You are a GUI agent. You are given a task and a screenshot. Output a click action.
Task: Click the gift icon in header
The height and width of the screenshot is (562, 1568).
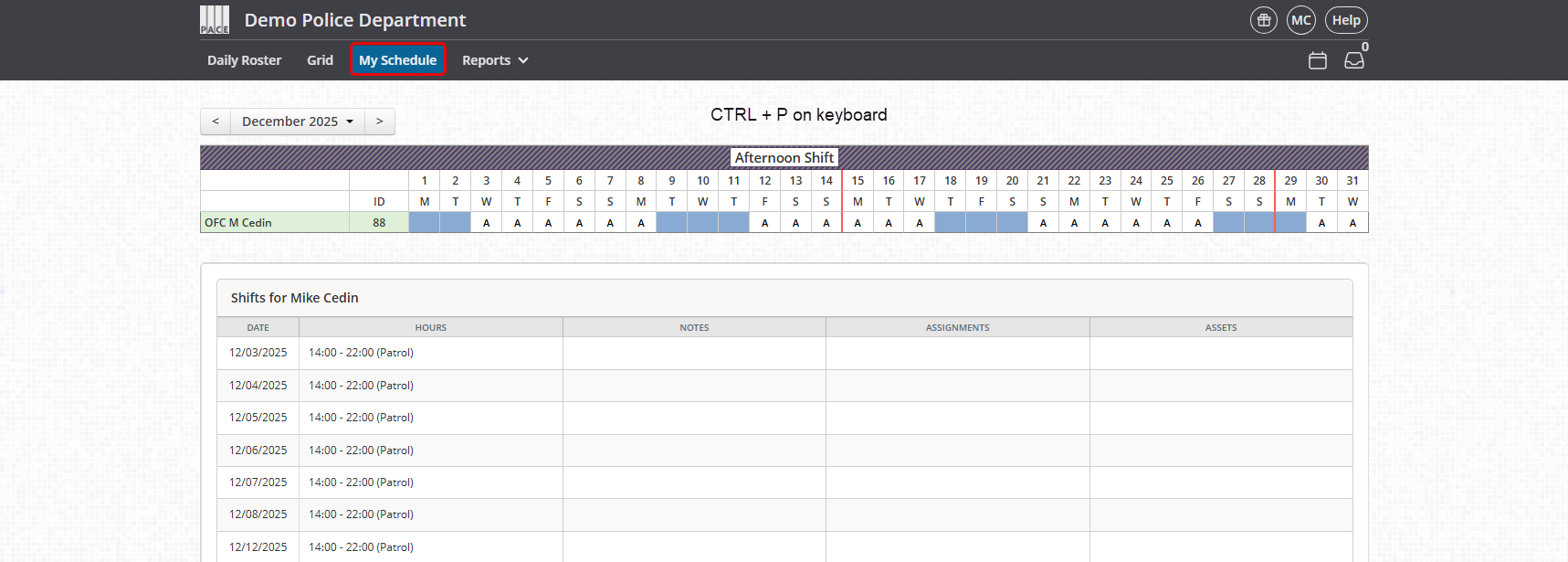1264,20
